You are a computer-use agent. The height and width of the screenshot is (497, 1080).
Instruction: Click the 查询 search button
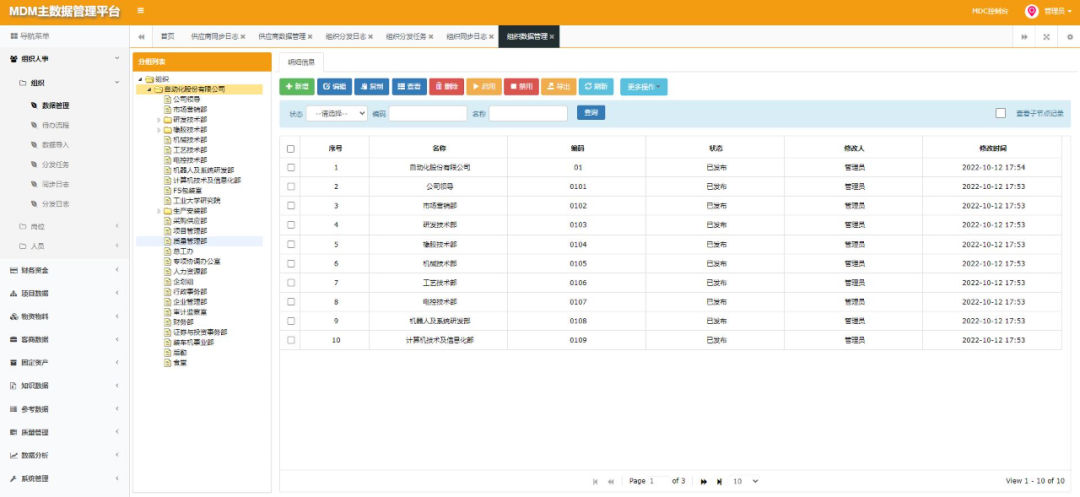[x=591, y=113]
